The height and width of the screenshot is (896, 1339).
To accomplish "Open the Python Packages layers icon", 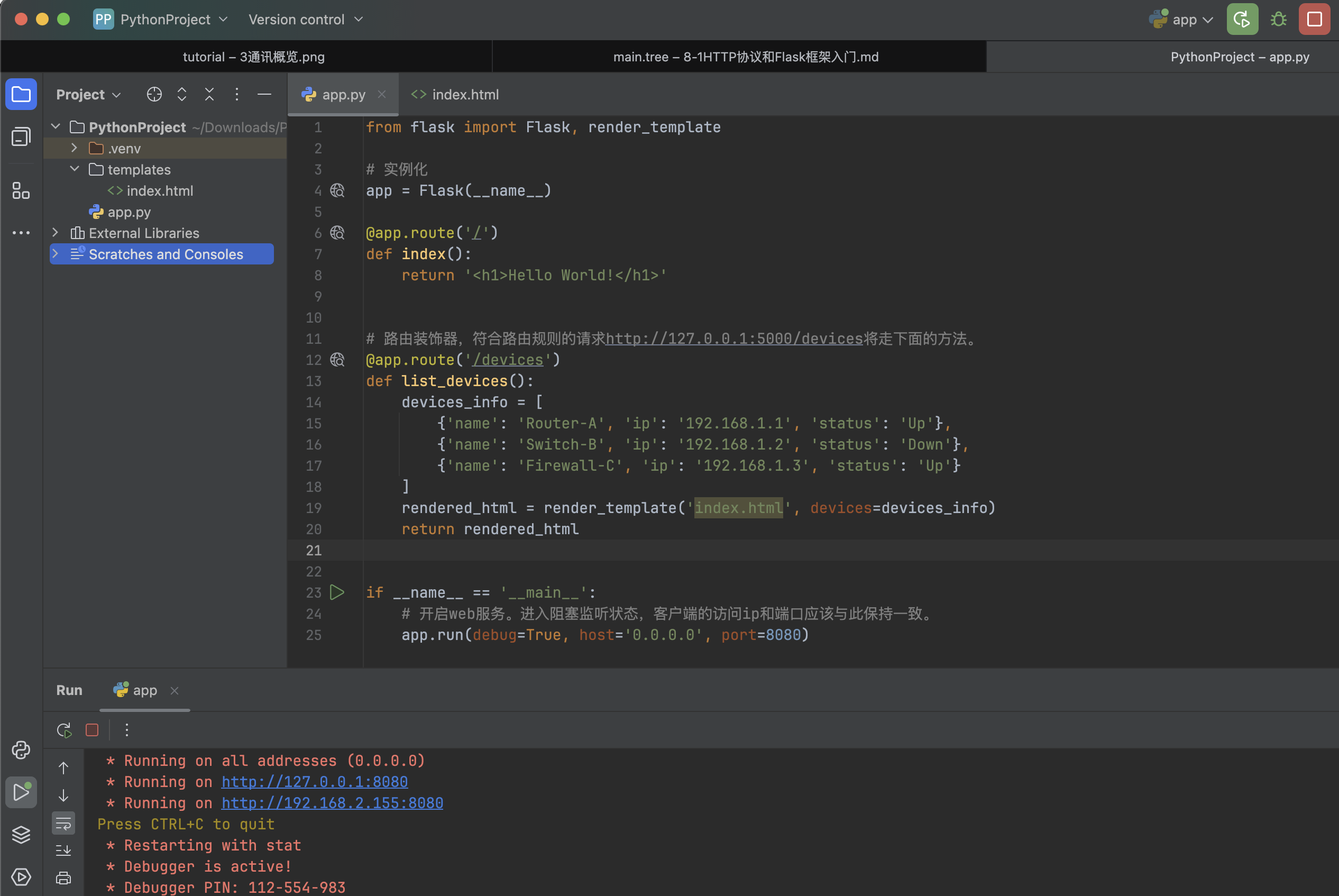I will point(21,834).
